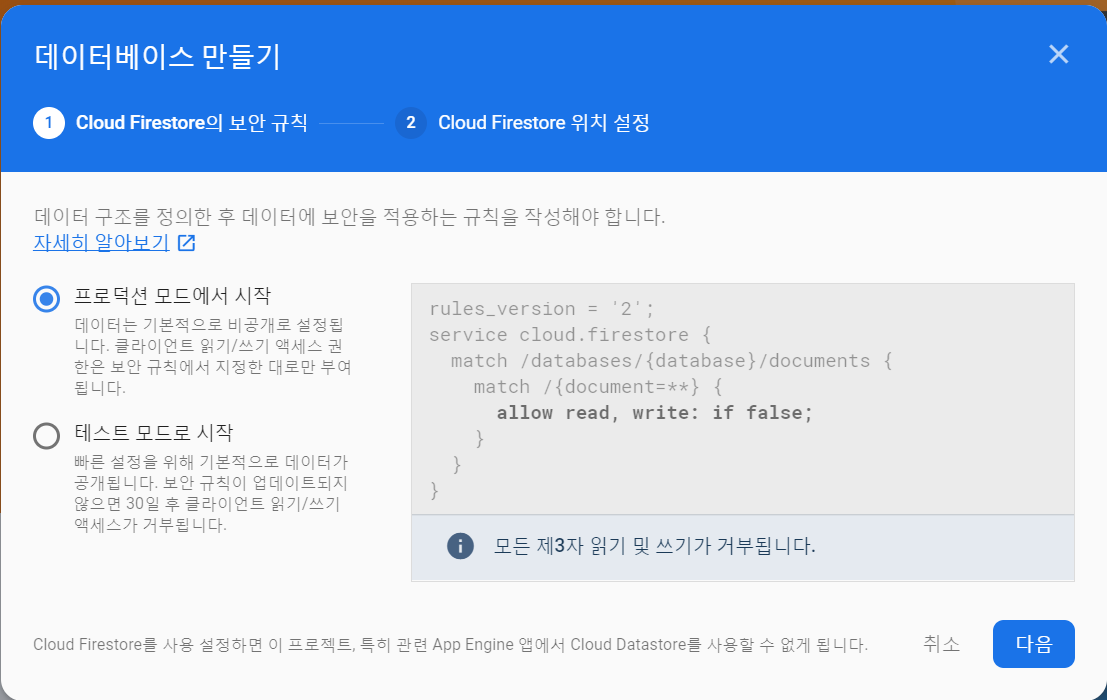Click external link icon beside 자세히 알아보기
The image size is (1107, 700).
[186, 243]
